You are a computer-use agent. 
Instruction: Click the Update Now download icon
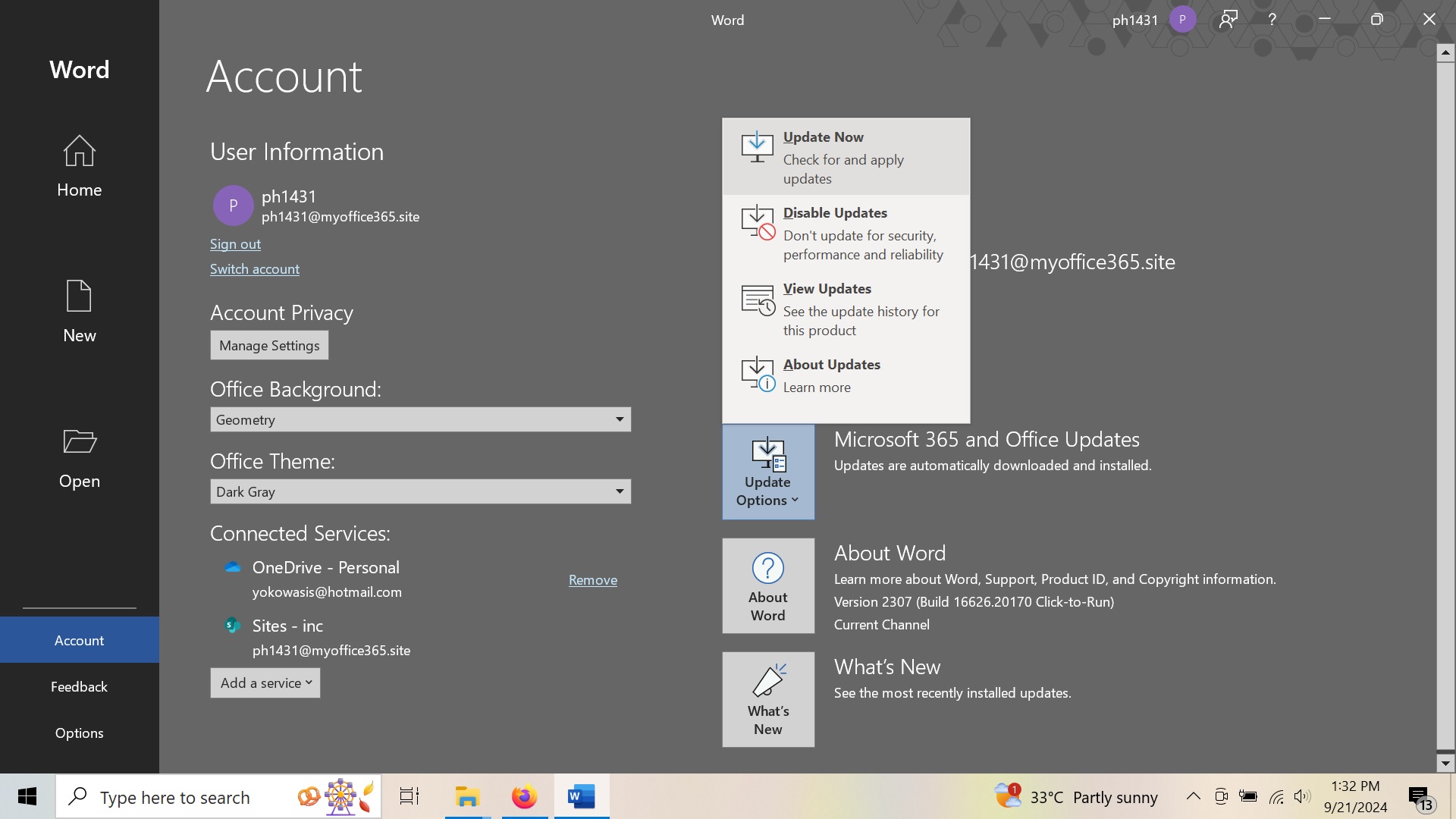[757, 146]
